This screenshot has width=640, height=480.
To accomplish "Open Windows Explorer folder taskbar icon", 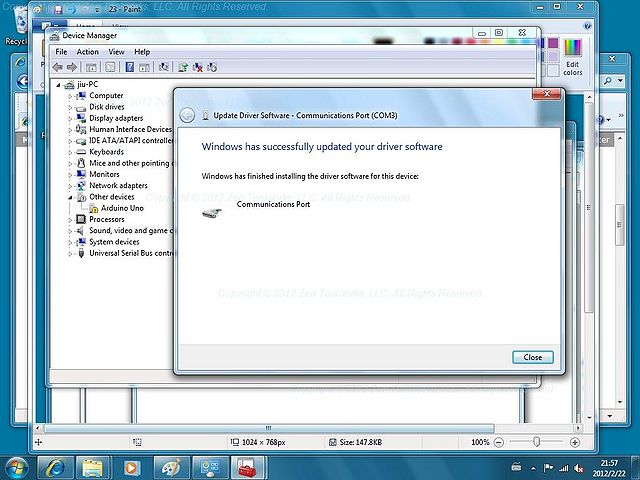I will click(x=93, y=468).
